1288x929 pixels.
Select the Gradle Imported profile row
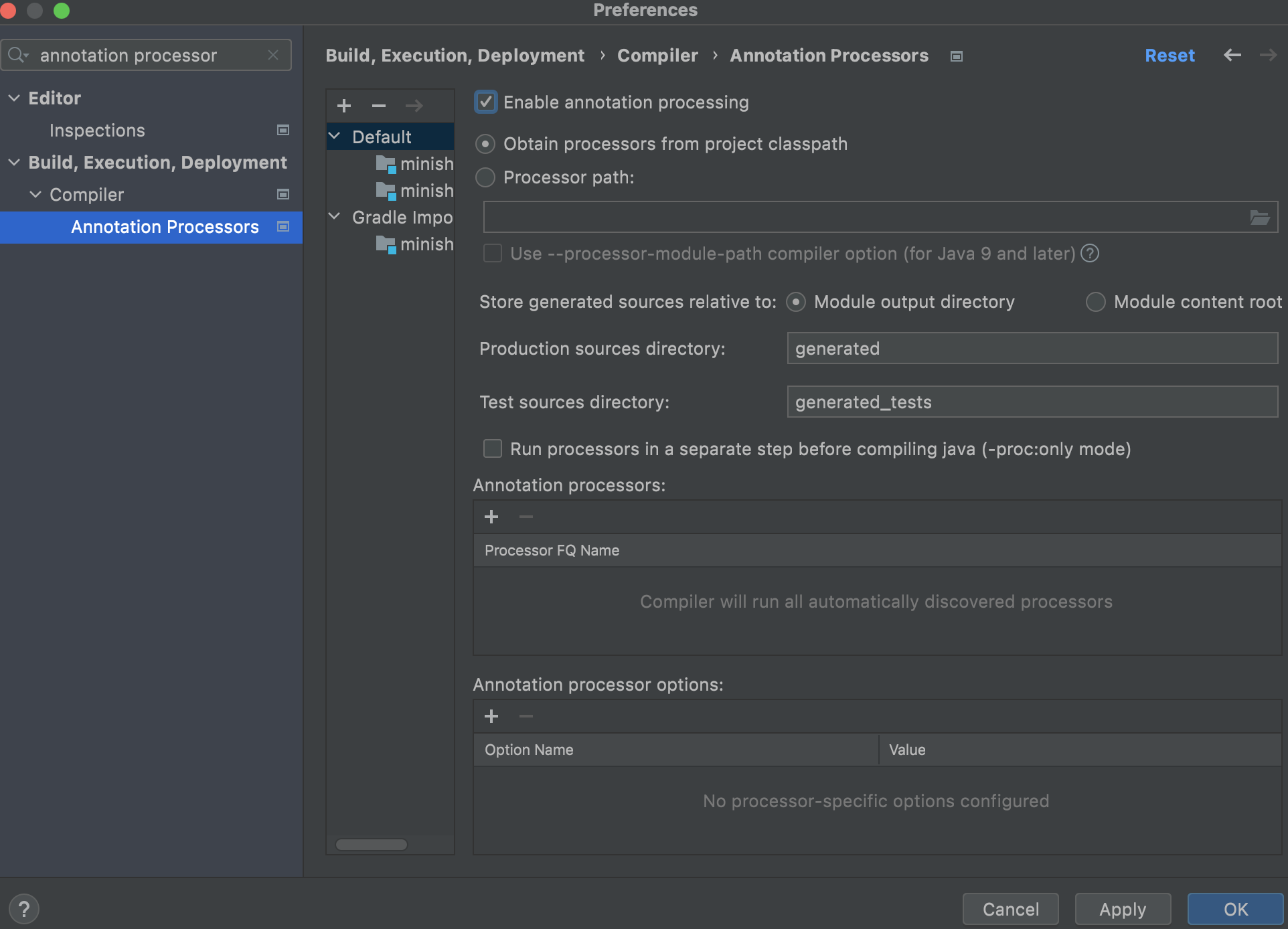390,217
